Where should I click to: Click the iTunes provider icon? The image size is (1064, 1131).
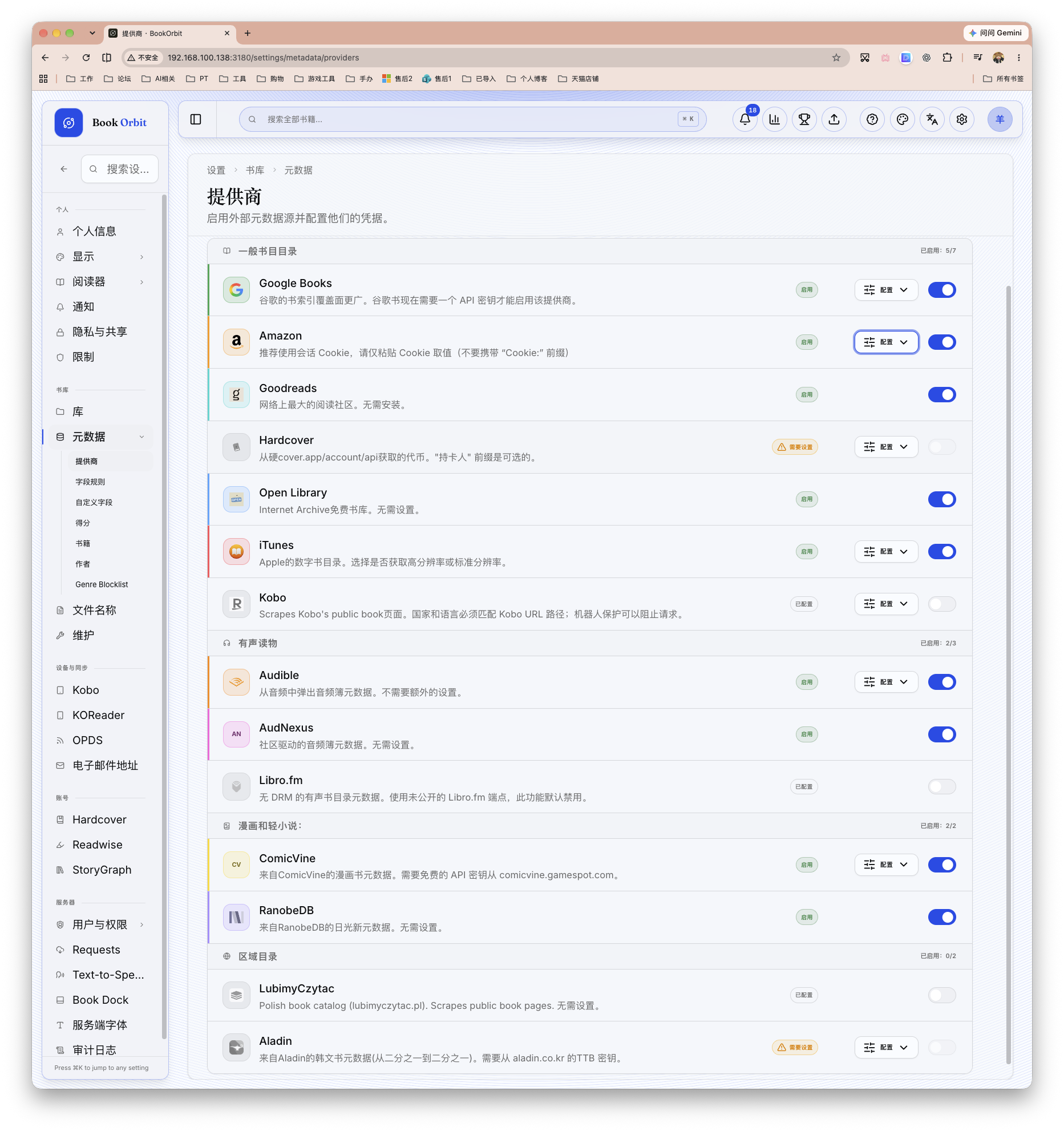tap(236, 552)
